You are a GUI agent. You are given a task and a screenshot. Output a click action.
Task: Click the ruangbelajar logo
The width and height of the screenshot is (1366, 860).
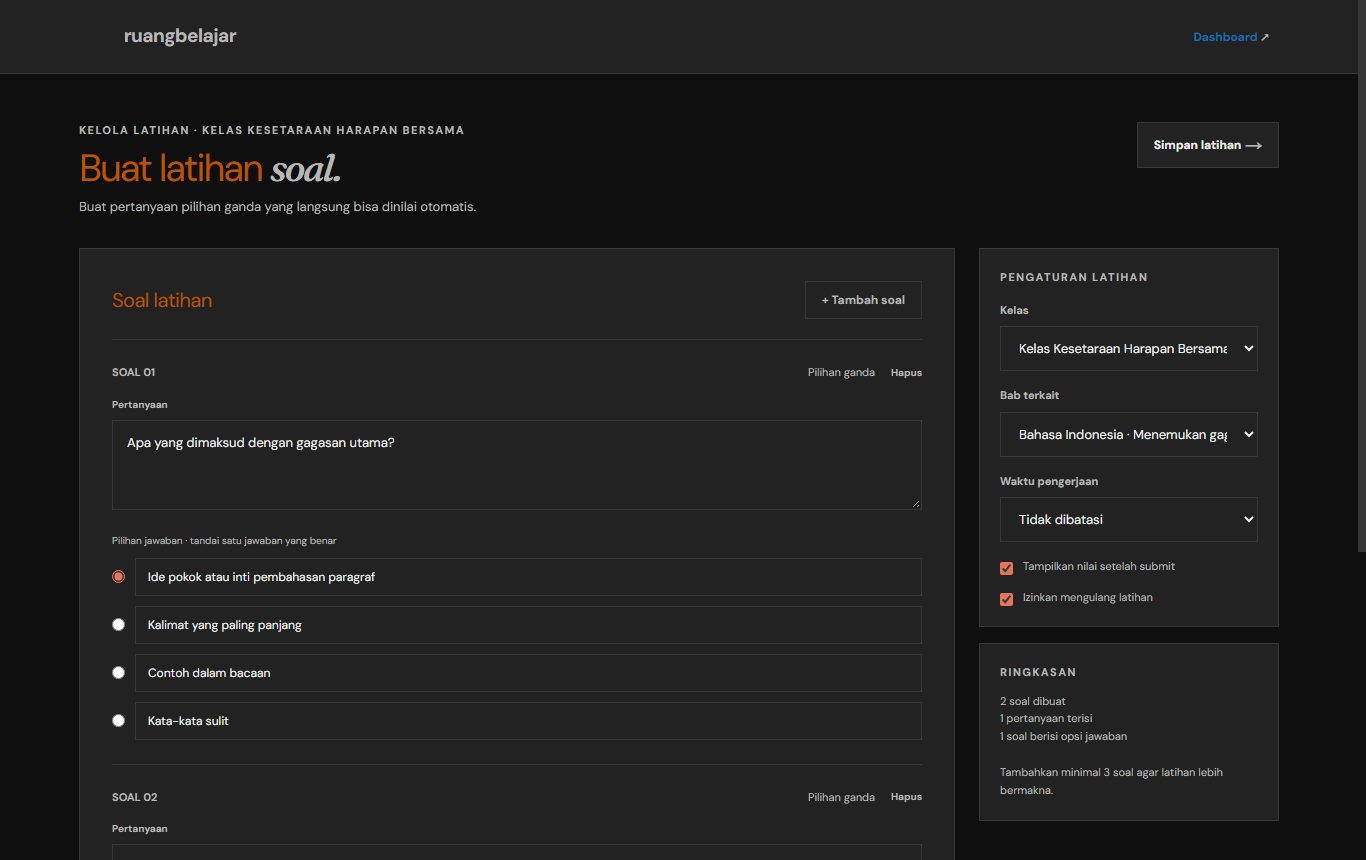tap(180, 36)
